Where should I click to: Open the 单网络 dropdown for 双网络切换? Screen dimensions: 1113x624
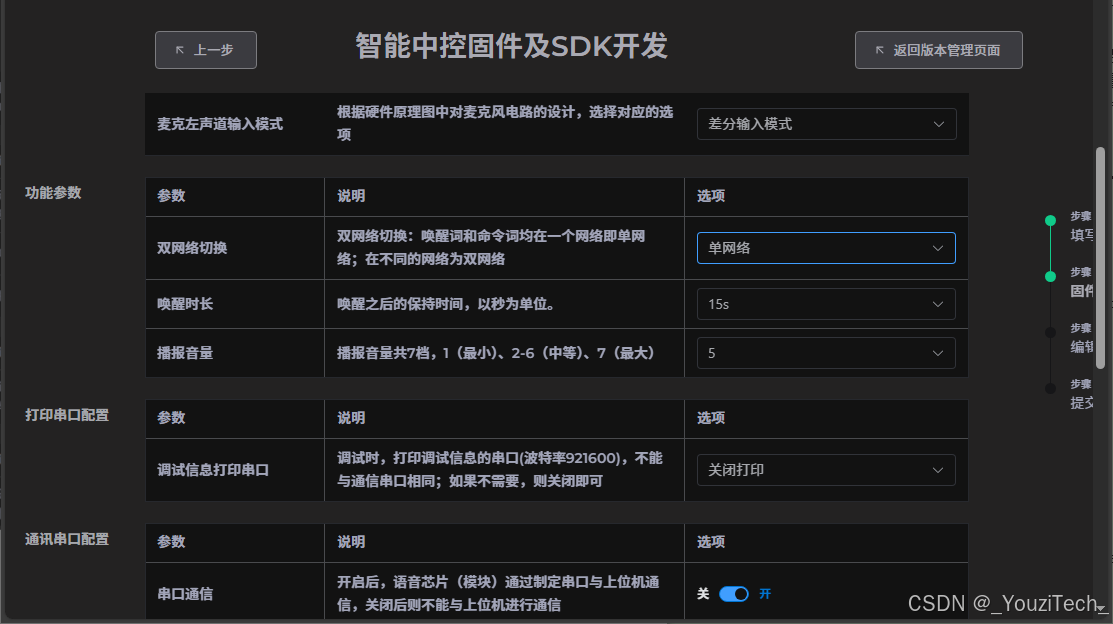point(826,247)
